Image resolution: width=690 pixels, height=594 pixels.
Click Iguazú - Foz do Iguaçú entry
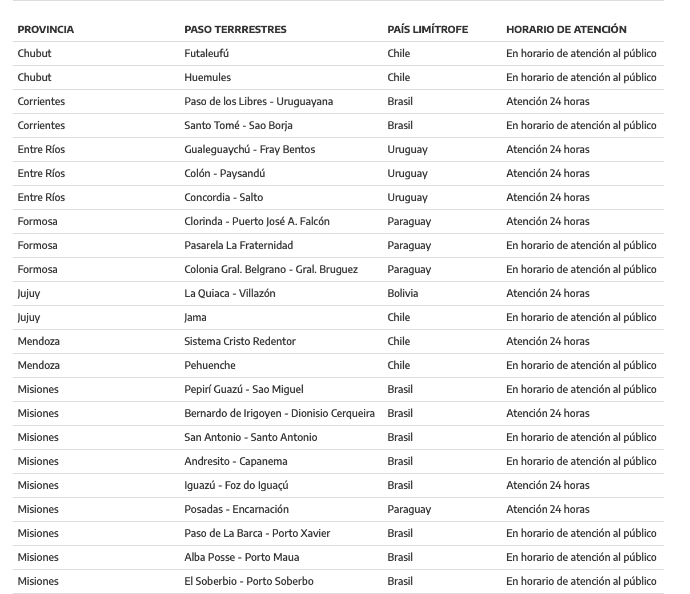point(236,485)
